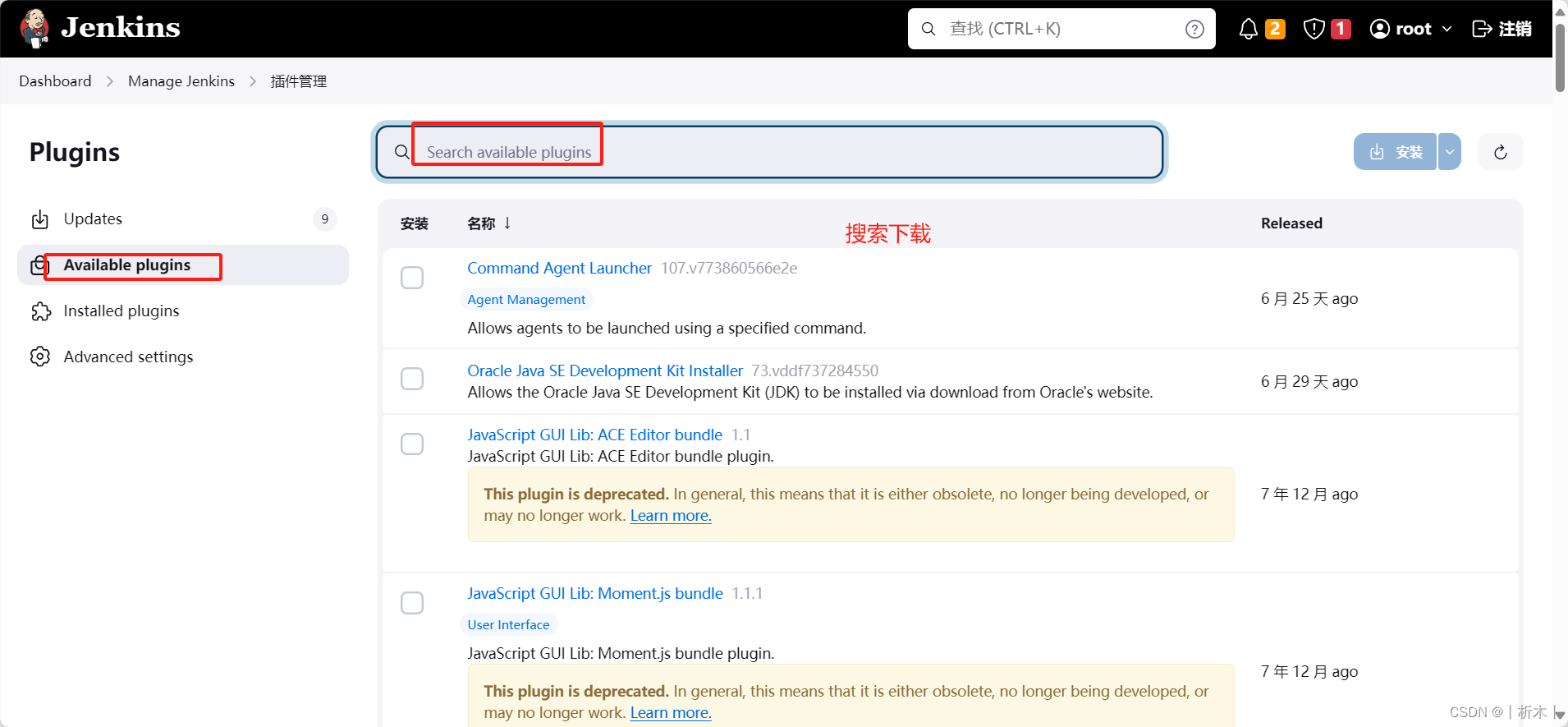Open notifications bell icon
Image resolution: width=1568 pixels, height=727 pixels.
1248,29
